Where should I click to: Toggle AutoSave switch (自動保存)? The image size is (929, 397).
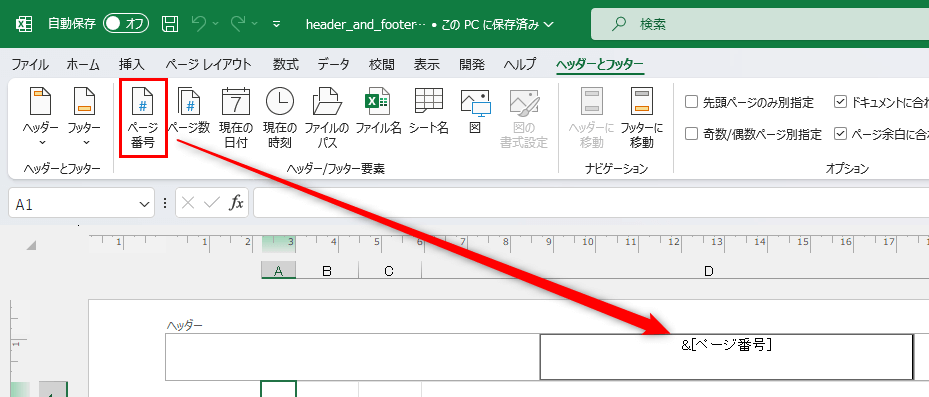126,24
